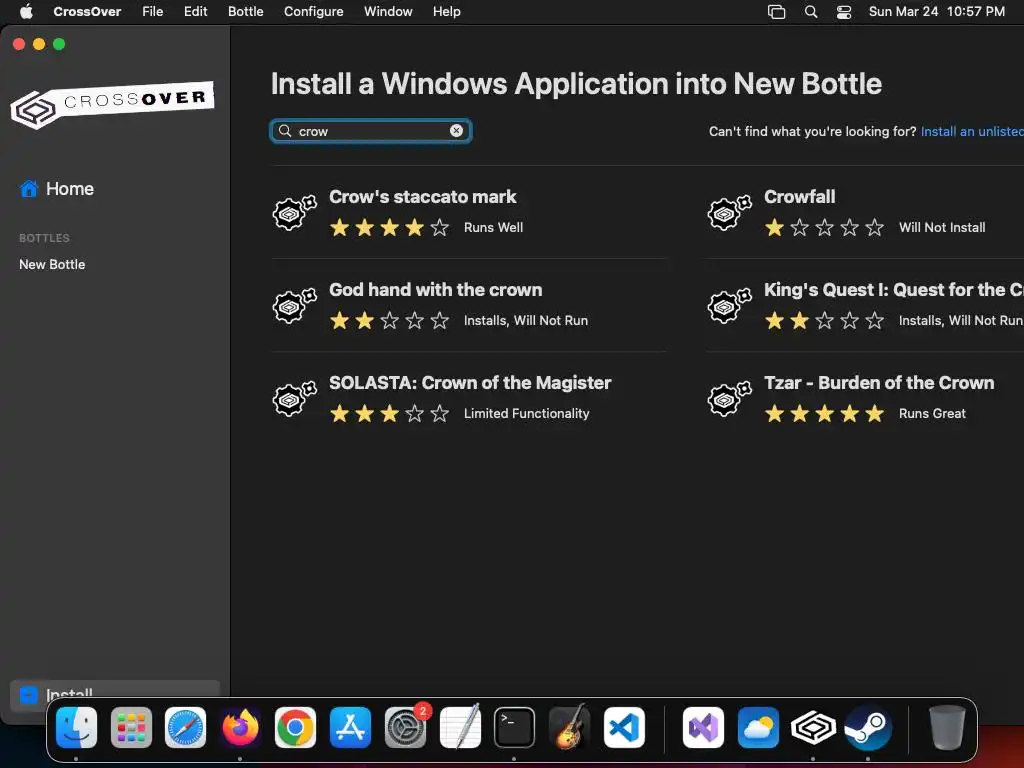The width and height of the screenshot is (1024, 768).
Task: Open Finder from the dock
Action: click(76, 727)
